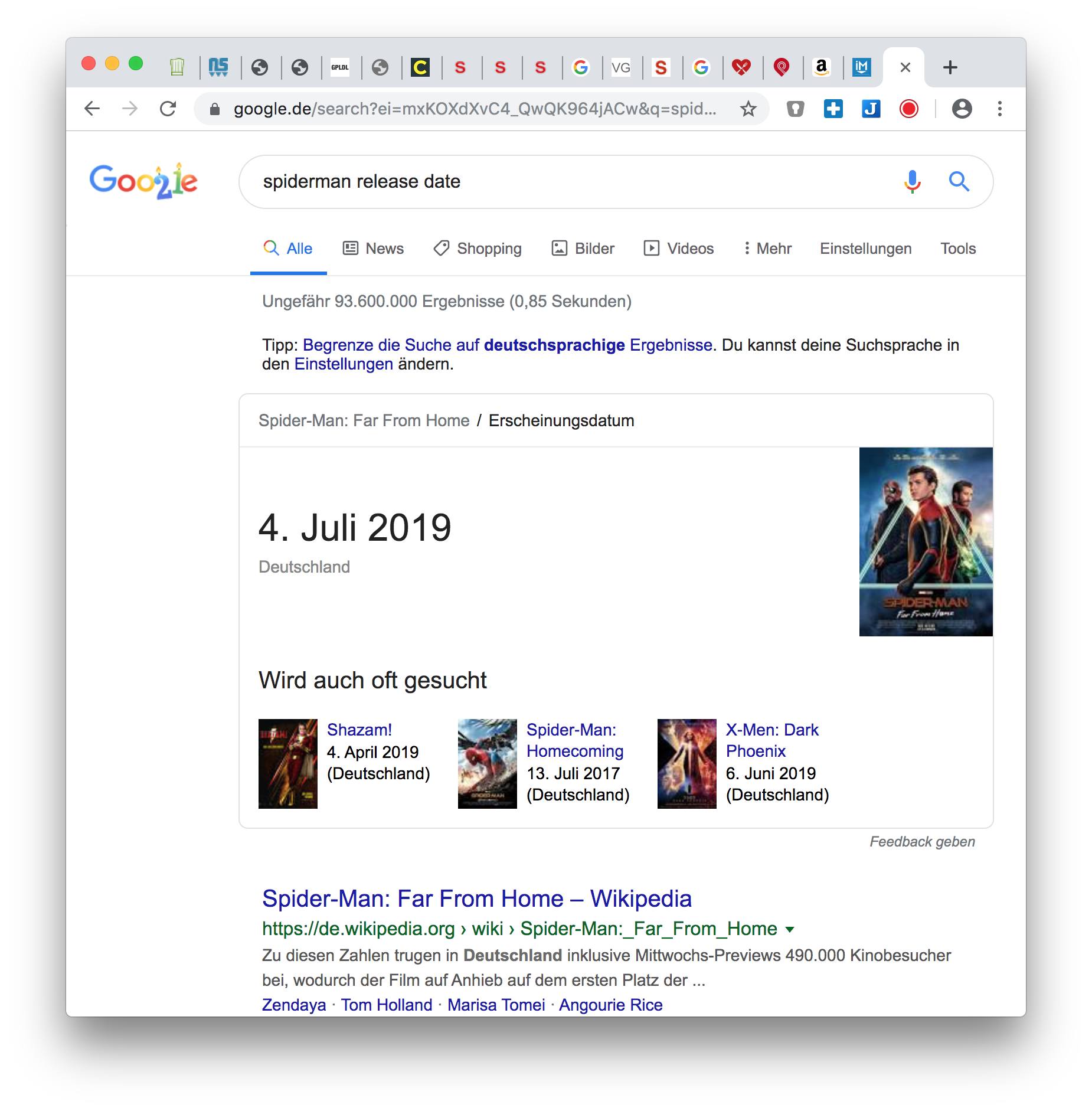Open Einstellungen search settings
Viewport: 1092px width, 1111px height.
point(866,249)
